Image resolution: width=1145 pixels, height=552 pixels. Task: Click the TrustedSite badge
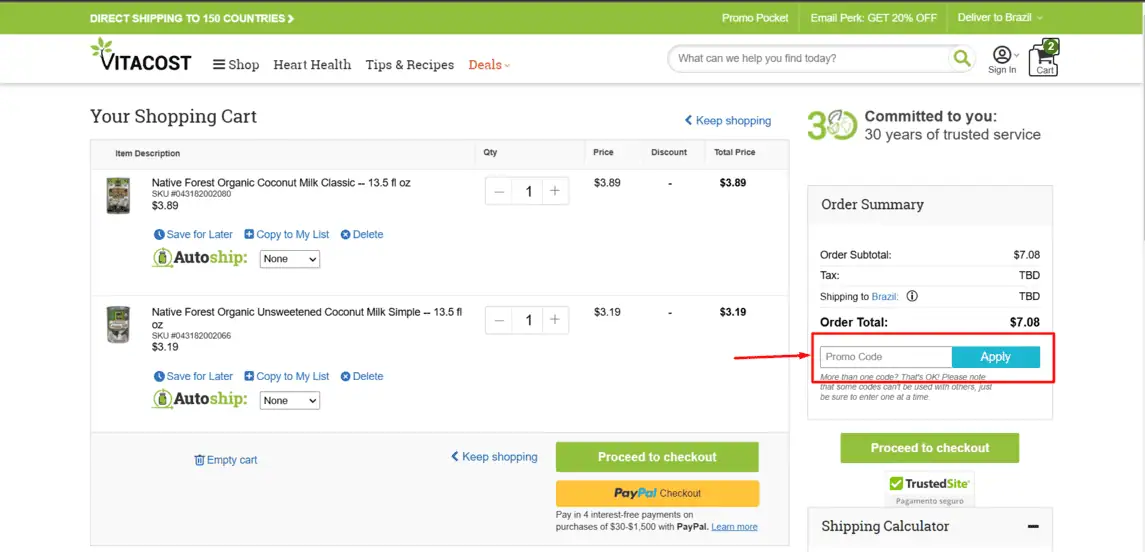click(x=930, y=489)
